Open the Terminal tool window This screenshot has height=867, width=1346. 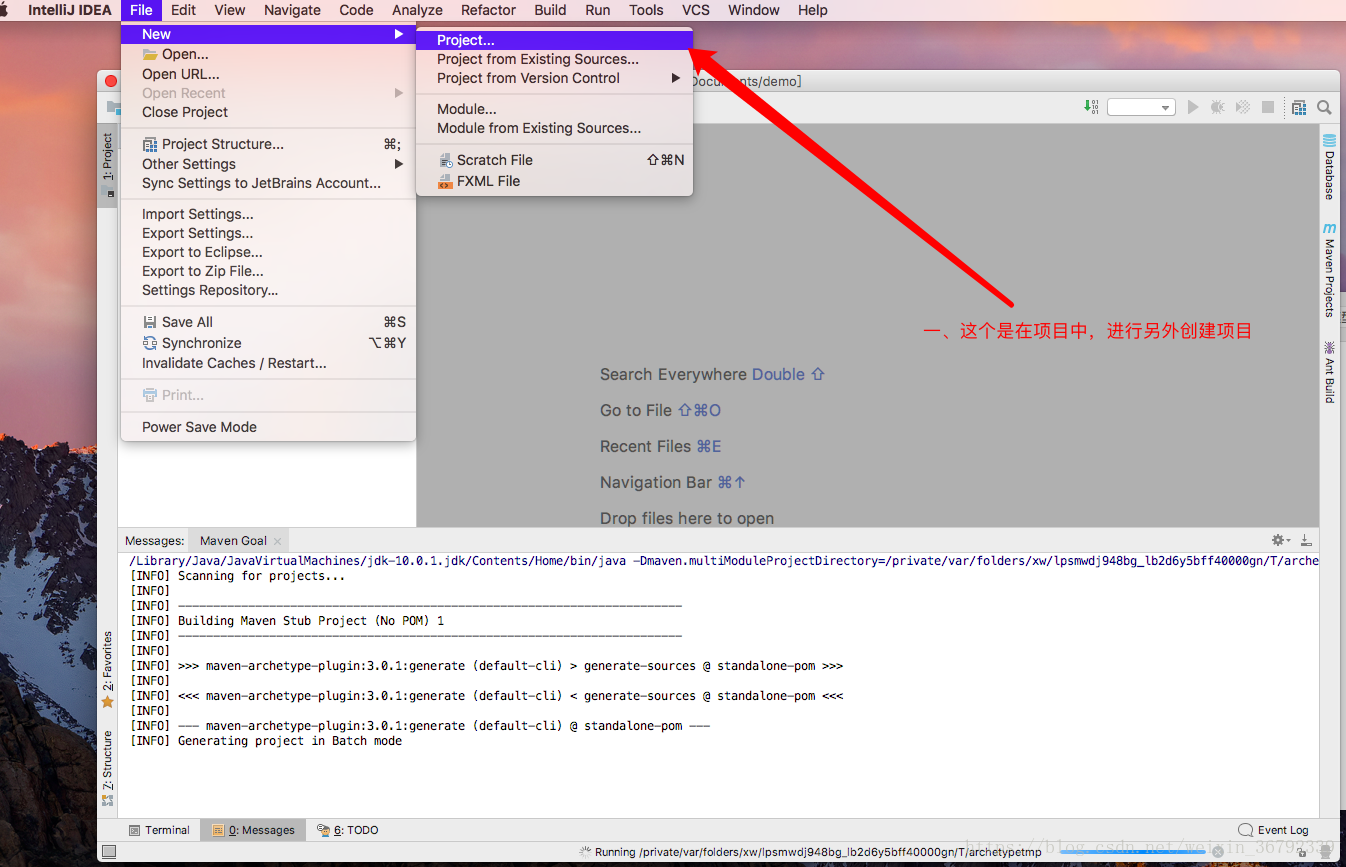click(159, 830)
